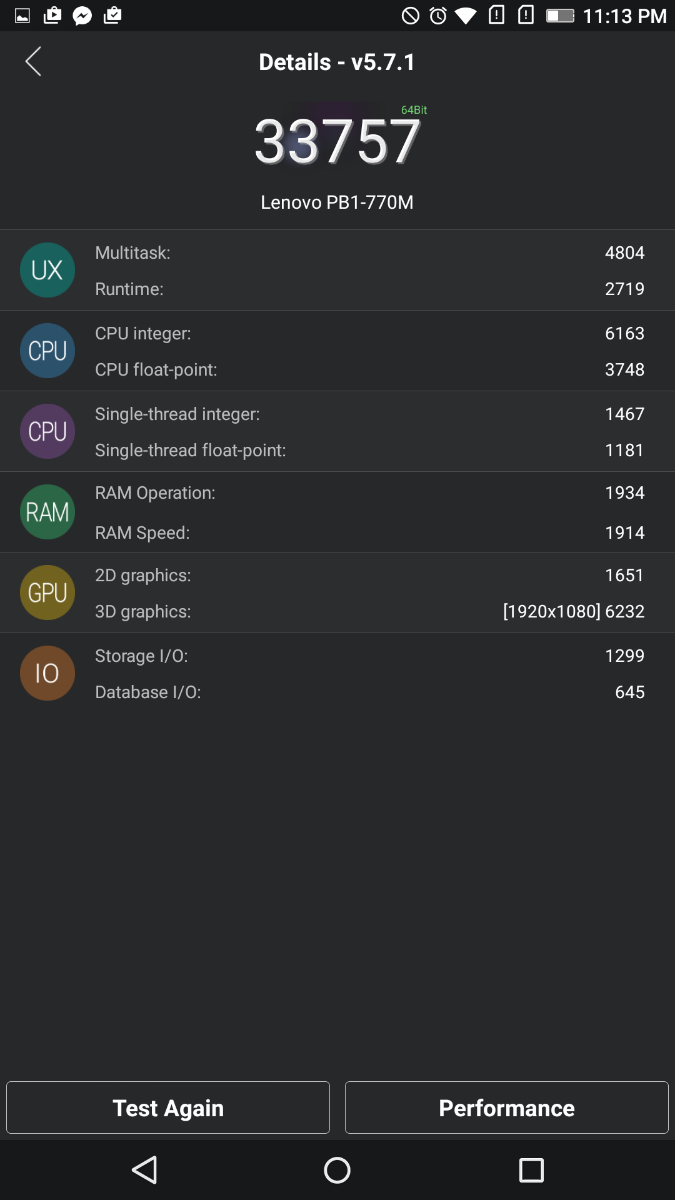
Task: Tap the blue CPU category icon
Action: (x=47, y=351)
